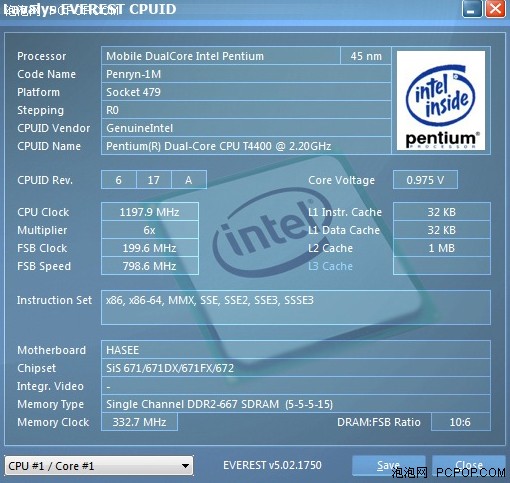Viewport: 510px width, 483px height.
Task: Click the Intel Inside Pentium logo
Action: pos(441,100)
